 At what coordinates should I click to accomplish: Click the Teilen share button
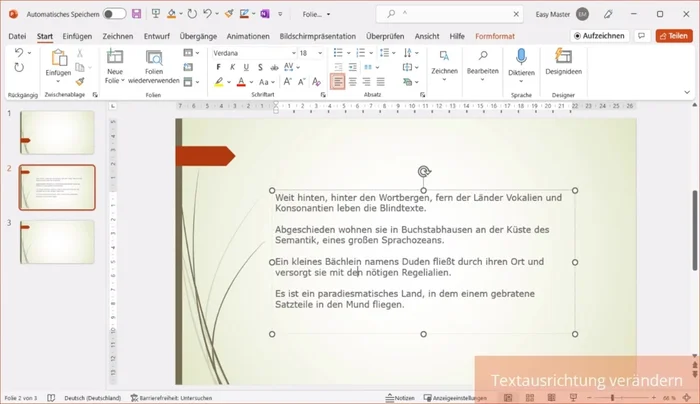[x=673, y=36]
